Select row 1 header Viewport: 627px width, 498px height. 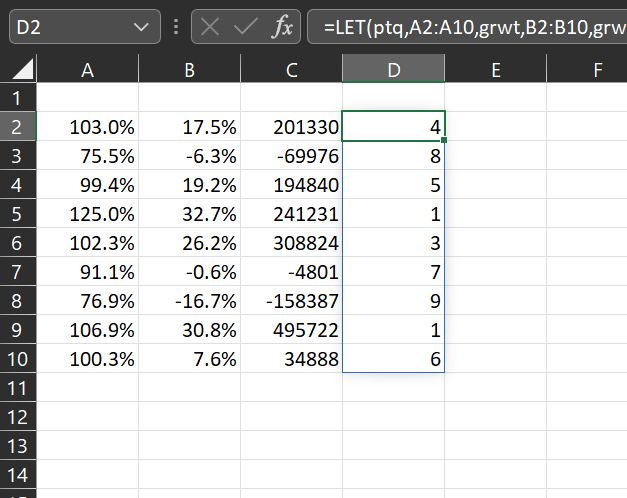pos(18,97)
